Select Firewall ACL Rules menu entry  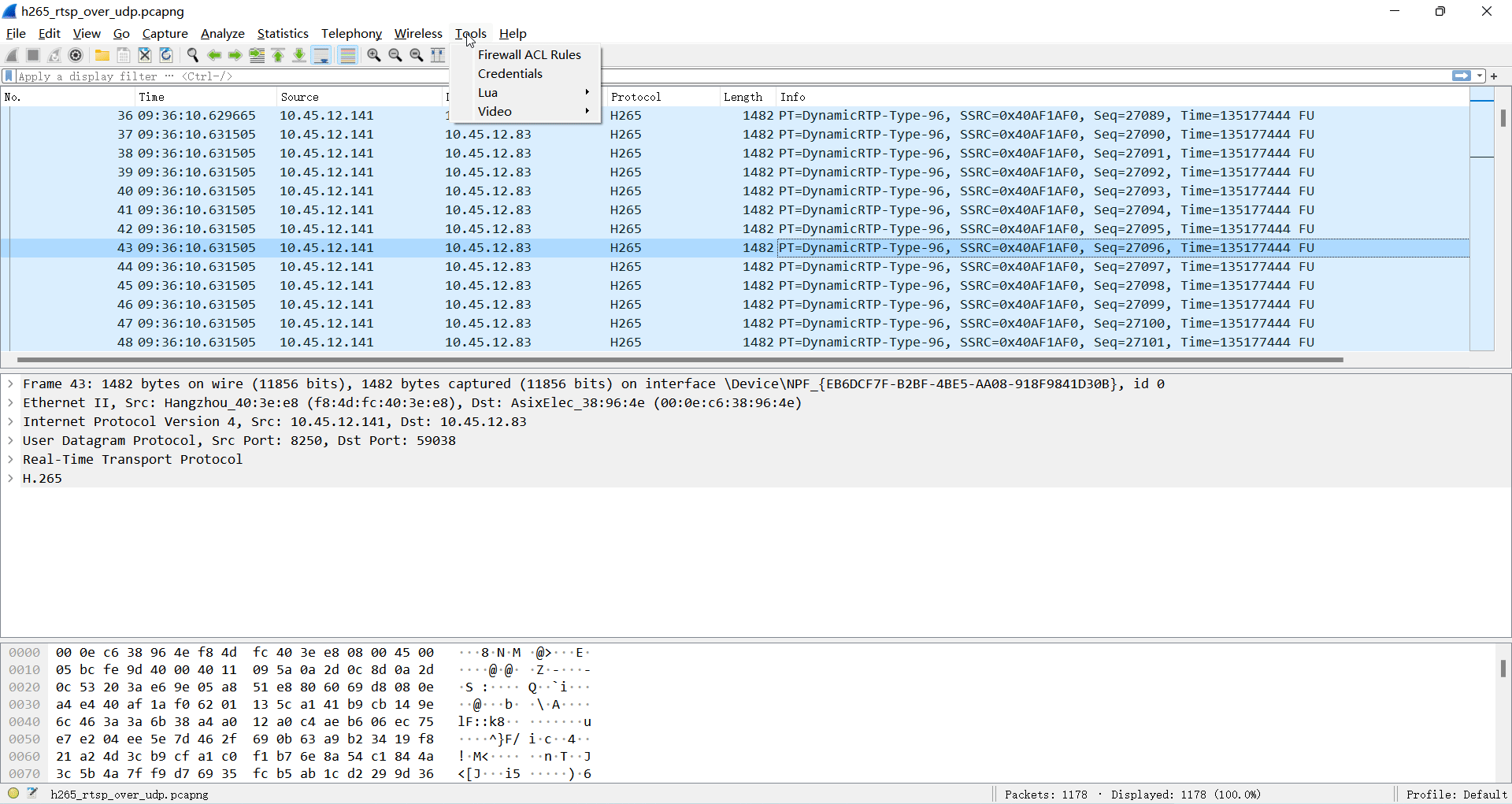(529, 55)
